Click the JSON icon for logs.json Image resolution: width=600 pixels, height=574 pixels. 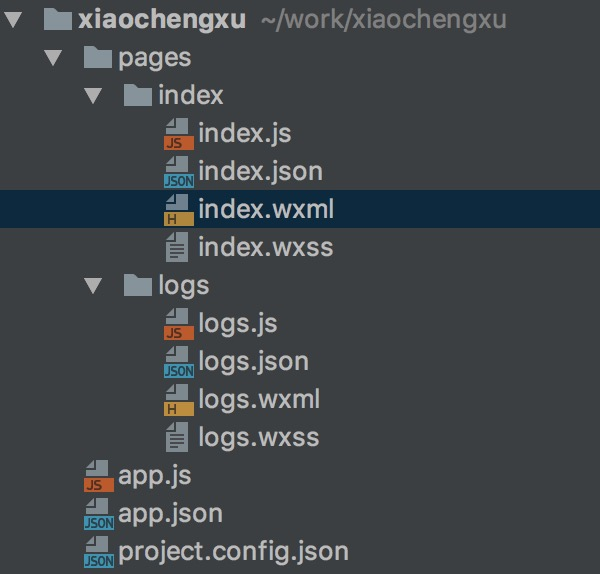click(x=179, y=362)
